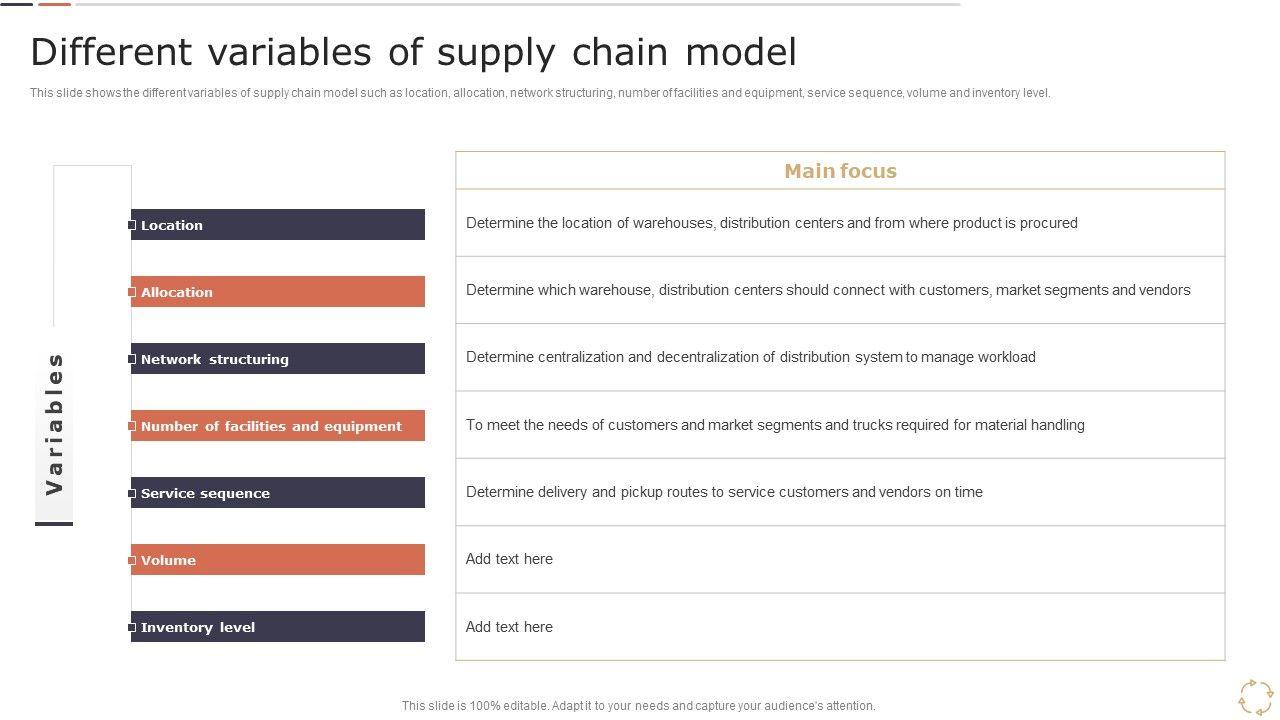The height and width of the screenshot is (720, 1280).
Task: Click the slide progress bar at top
Action: point(518,4)
